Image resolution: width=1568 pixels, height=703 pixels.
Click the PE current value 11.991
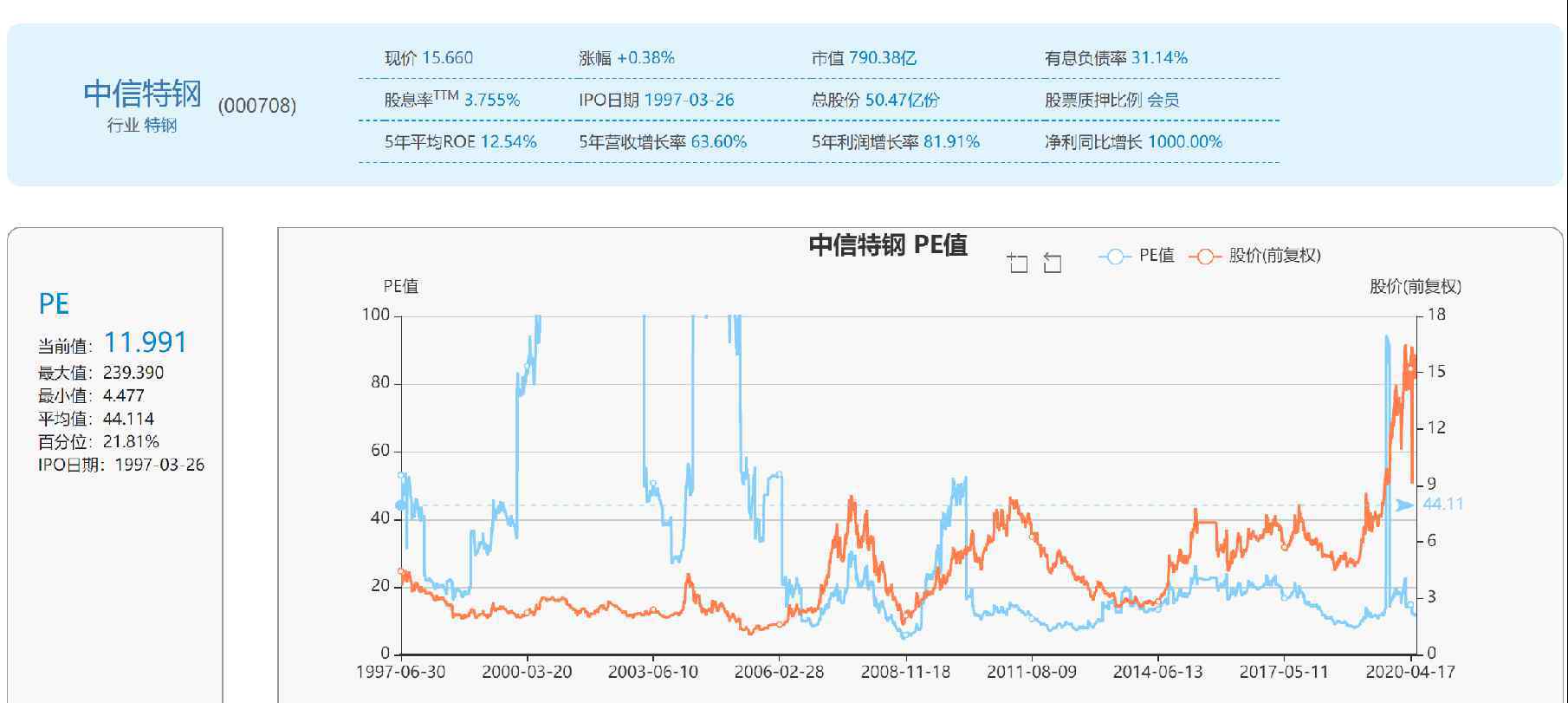point(146,342)
